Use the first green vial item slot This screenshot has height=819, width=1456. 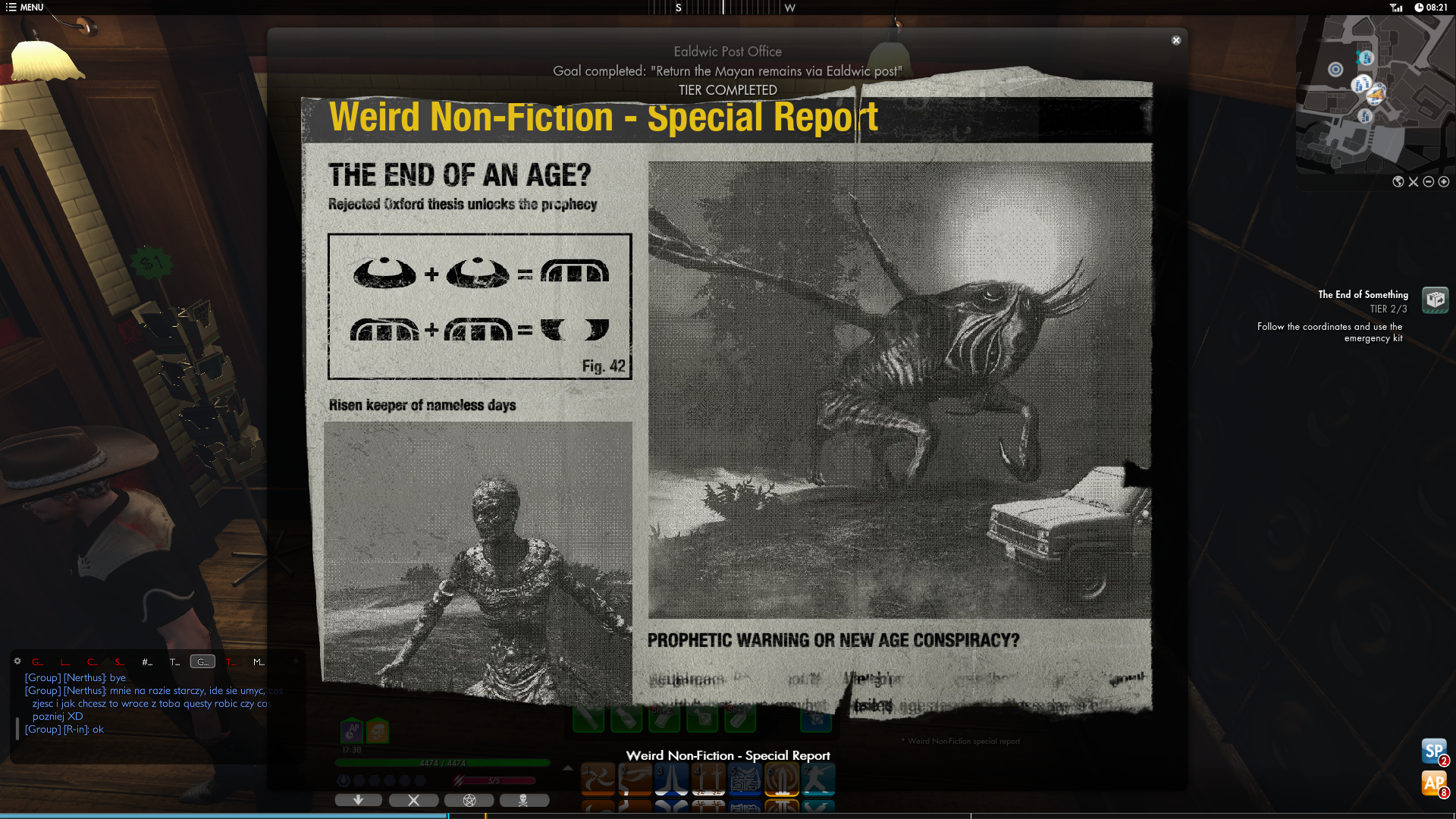click(588, 717)
